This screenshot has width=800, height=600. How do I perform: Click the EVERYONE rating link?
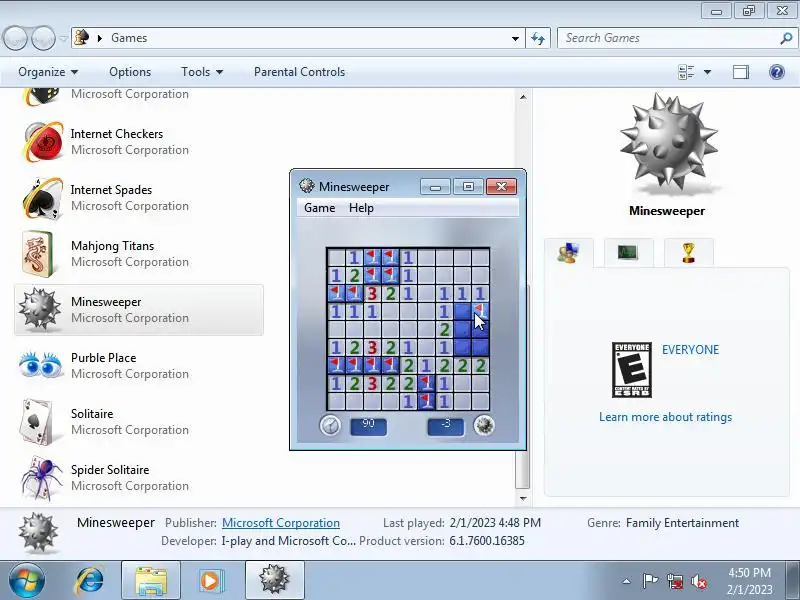690,349
